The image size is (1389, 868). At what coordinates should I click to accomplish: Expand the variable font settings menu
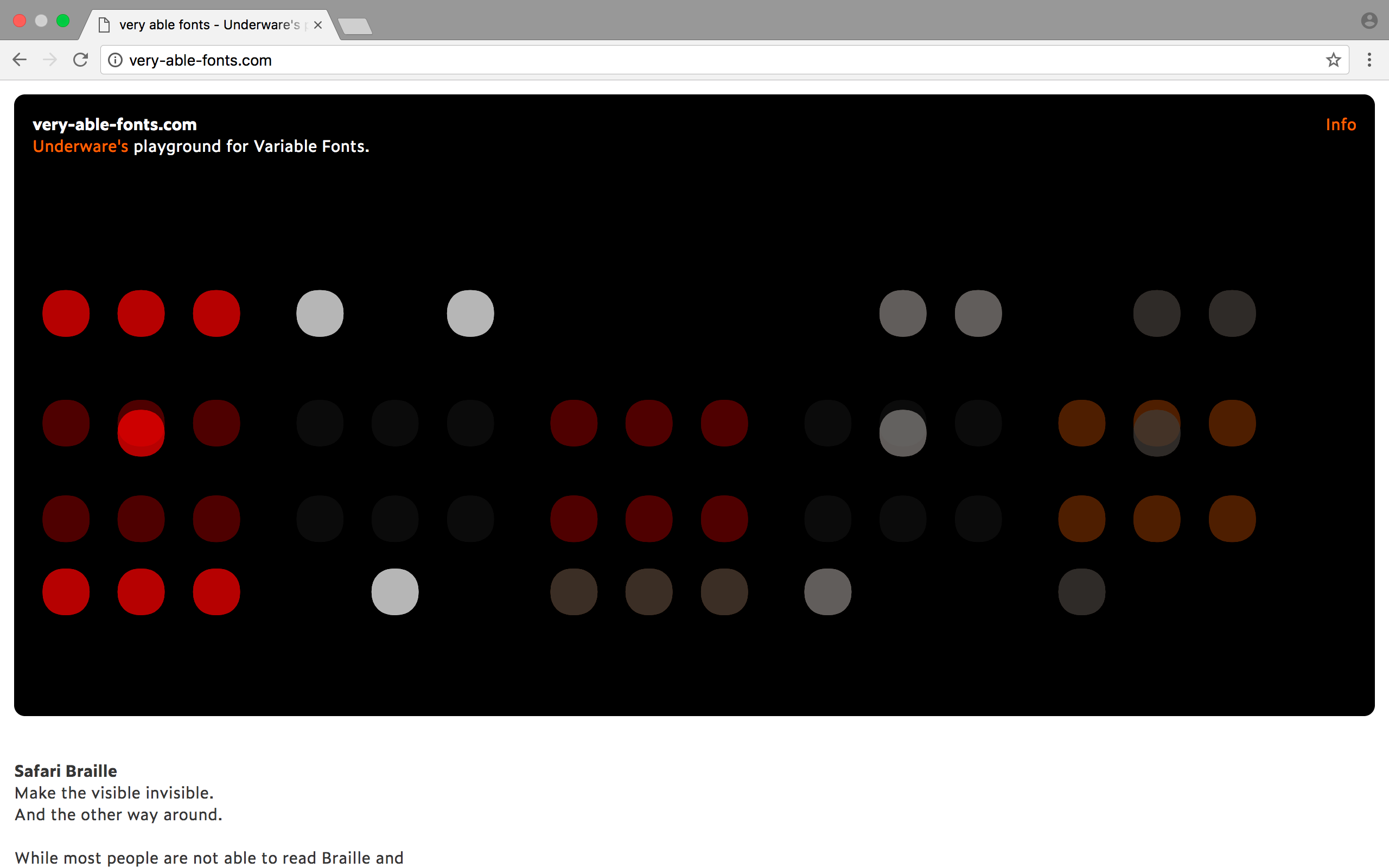[x=1340, y=124]
